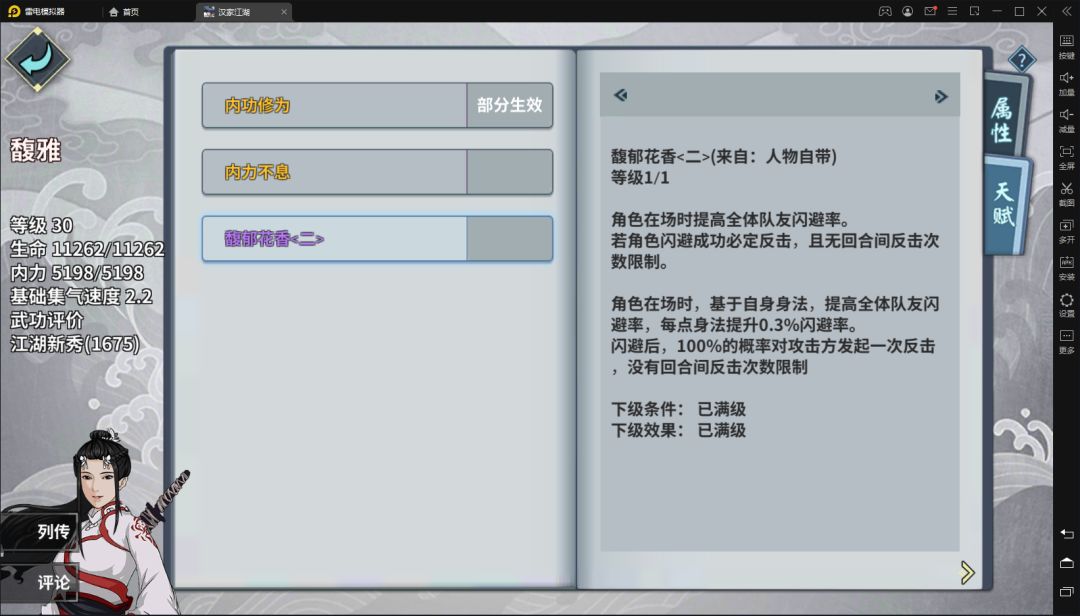Open the 评论 comments button

click(39, 583)
